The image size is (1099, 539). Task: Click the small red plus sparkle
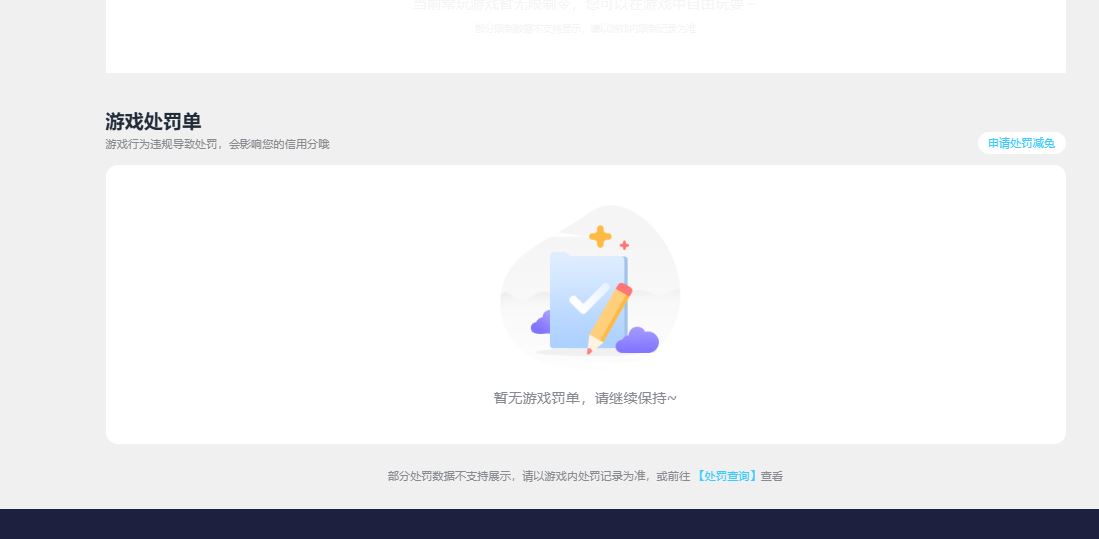click(624, 245)
